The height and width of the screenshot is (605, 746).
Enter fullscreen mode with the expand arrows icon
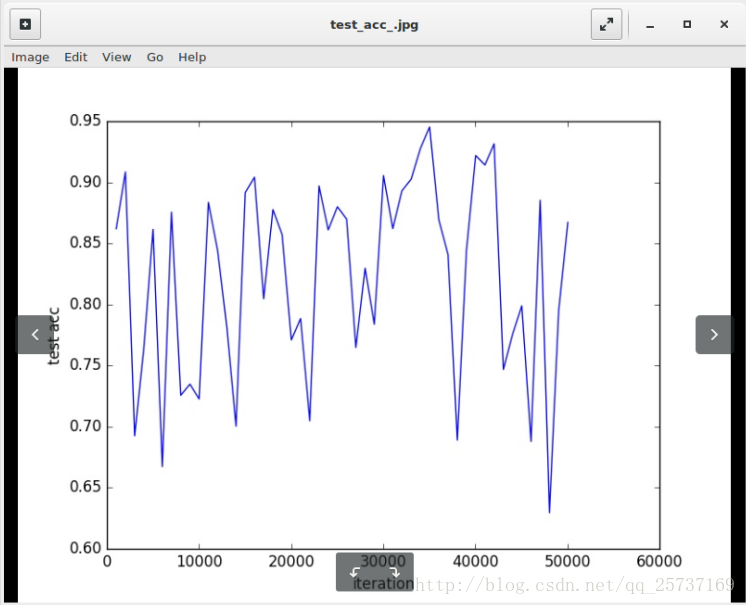[606, 24]
